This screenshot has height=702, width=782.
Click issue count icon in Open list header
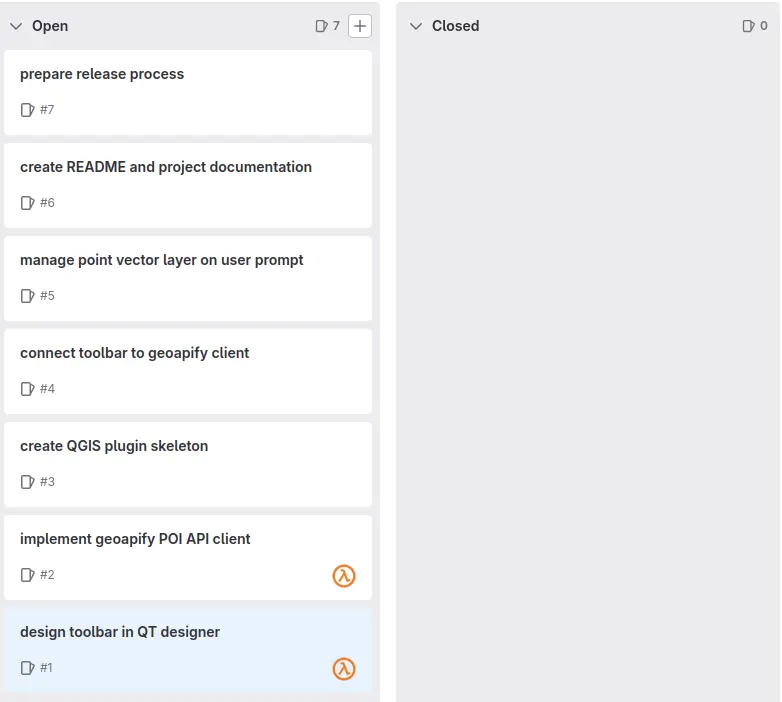(321, 26)
